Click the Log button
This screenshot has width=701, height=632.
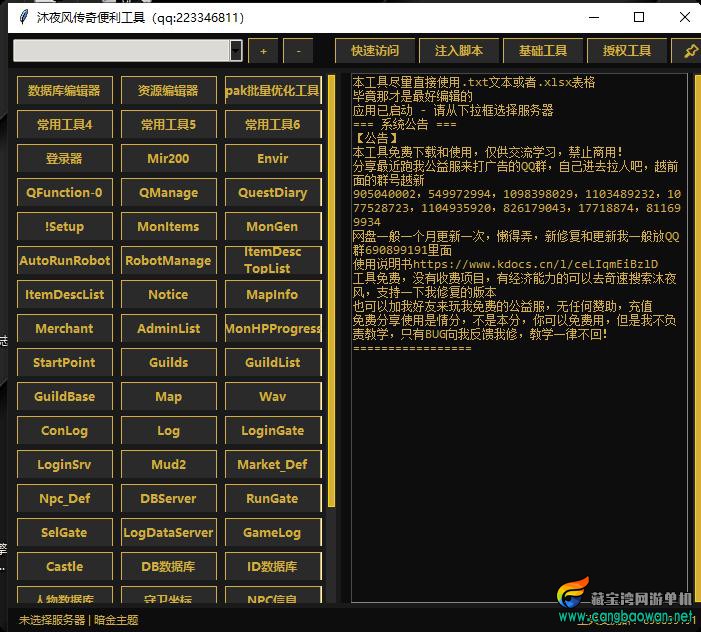(169, 430)
